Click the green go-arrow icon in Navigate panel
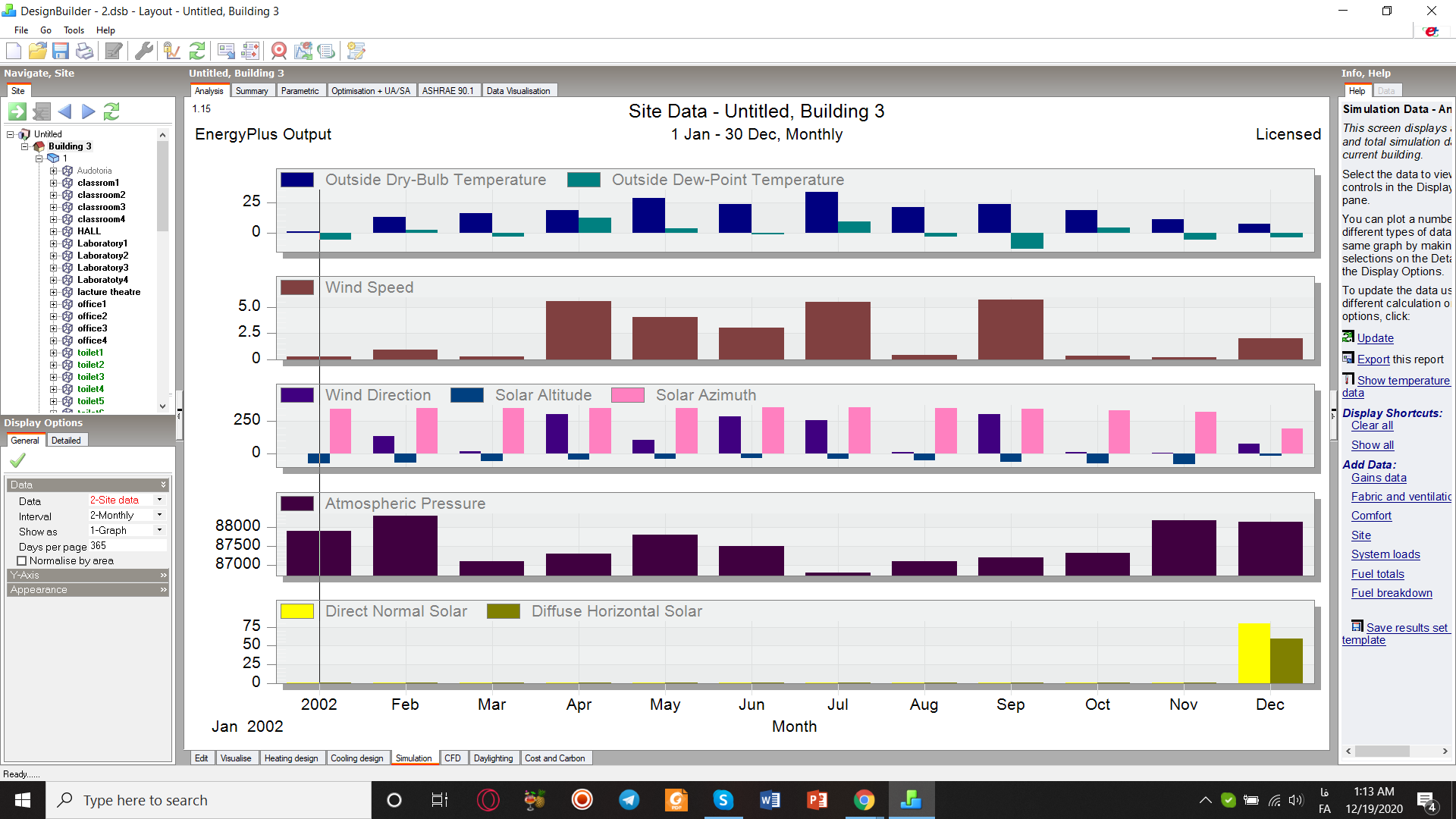This screenshot has height=819, width=1456. click(17, 111)
